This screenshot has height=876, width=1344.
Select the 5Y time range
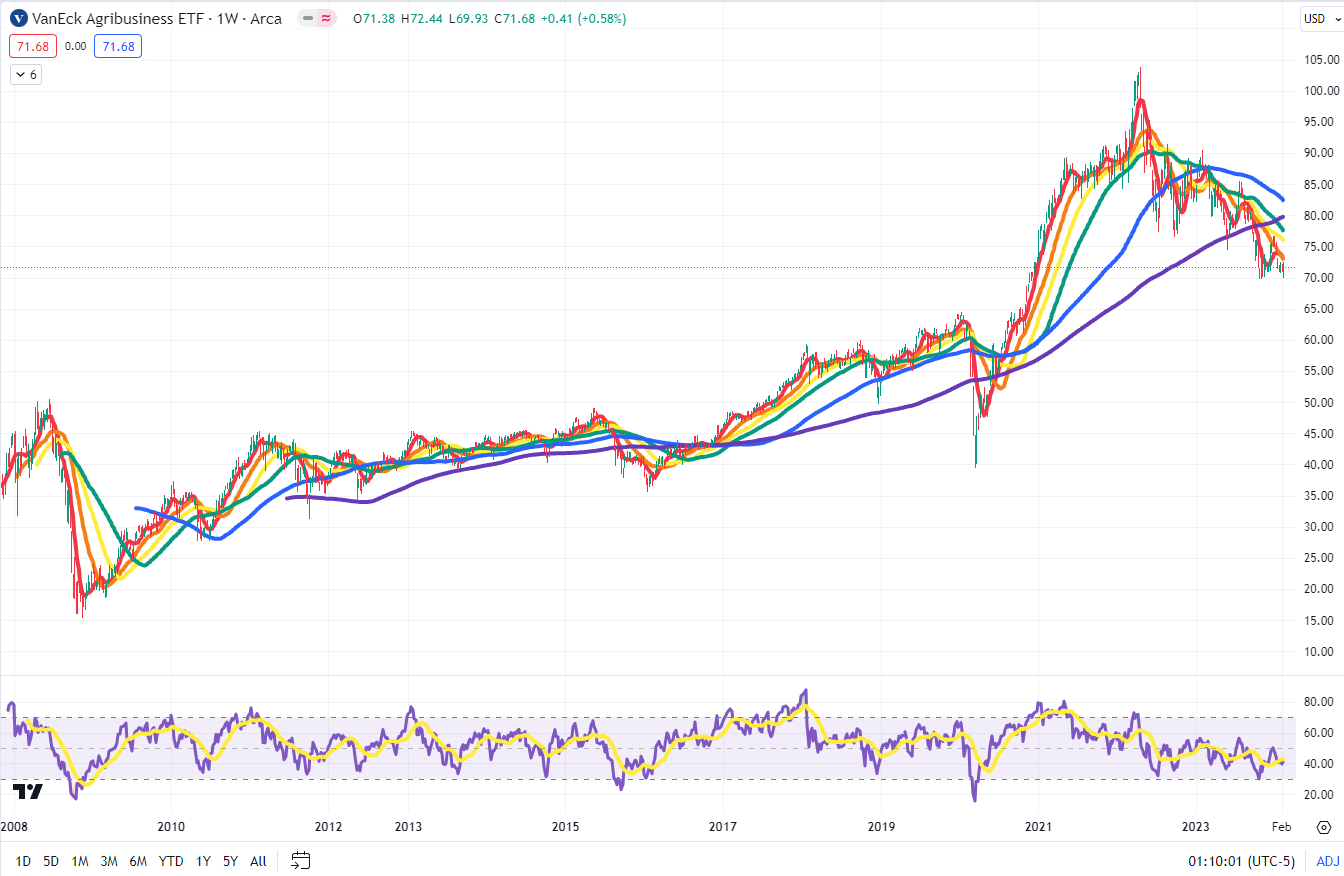pos(231,861)
